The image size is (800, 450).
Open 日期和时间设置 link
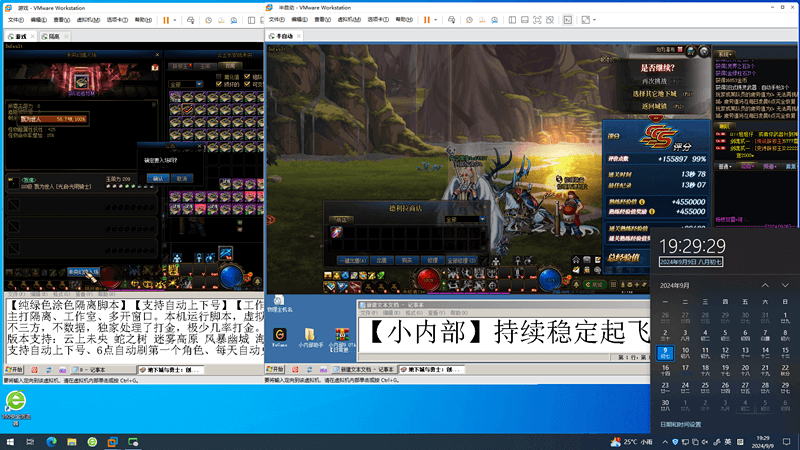(x=680, y=424)
